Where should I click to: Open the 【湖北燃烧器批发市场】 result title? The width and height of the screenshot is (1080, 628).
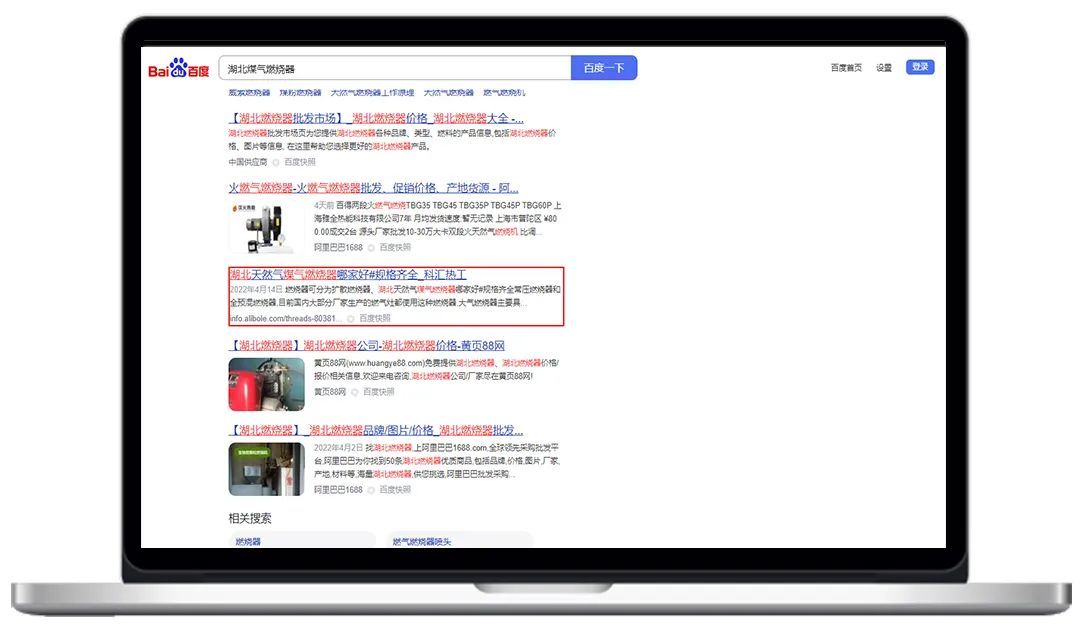[376, 118]
